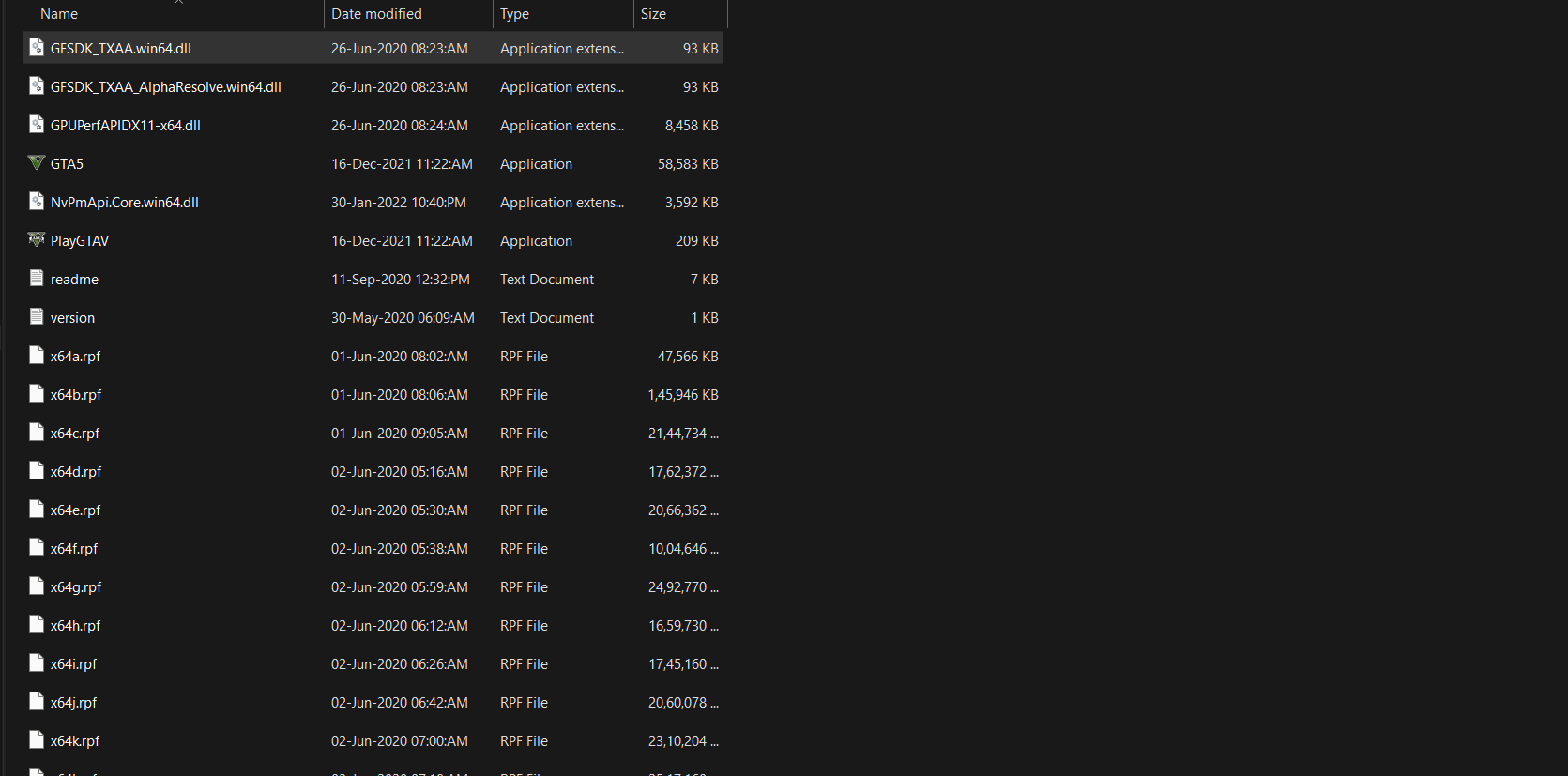1568x776 pixels.
Task: Click the x64f.rpf file icon
Action: point(37,547)
